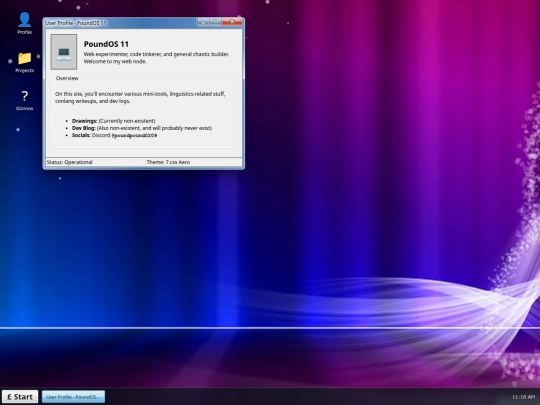540x405 pixels.
Task: Click the Drawings list entry
Action: point(113,121)
